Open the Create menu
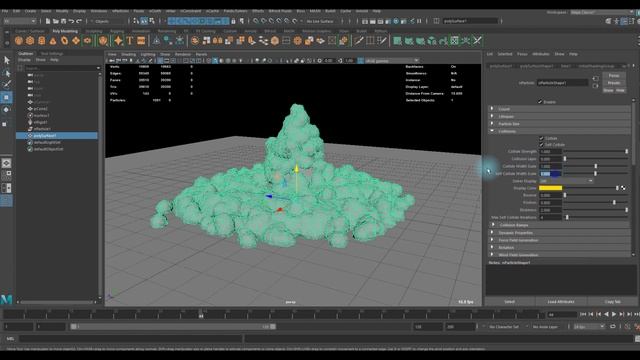640x360 pixels. click(30, 11)
